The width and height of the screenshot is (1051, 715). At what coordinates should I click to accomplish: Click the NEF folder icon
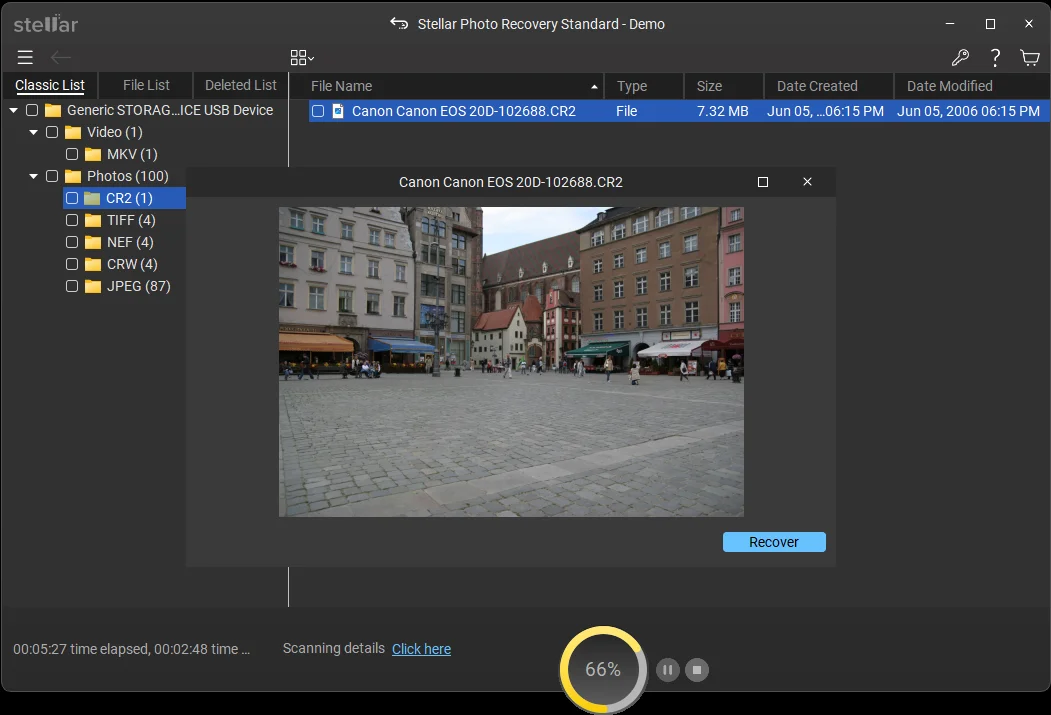click(93, 243)
